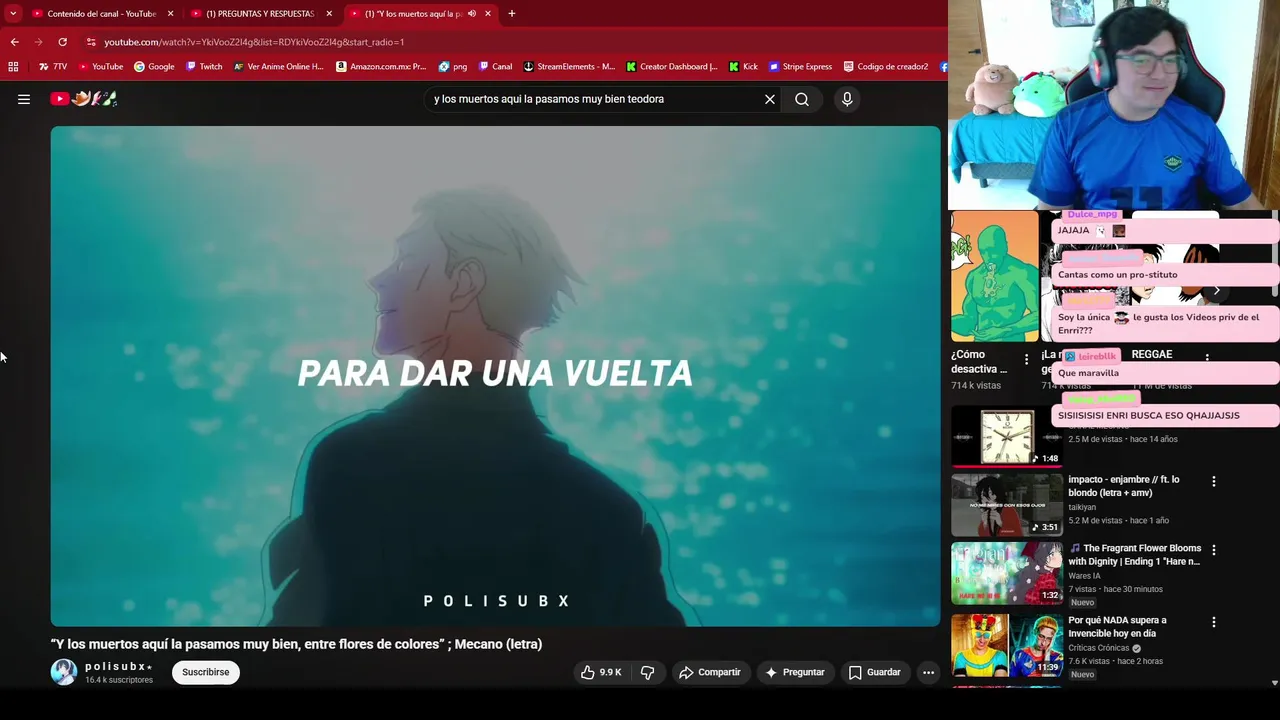Like the video with thumbs up

click(x=600, y=672)
